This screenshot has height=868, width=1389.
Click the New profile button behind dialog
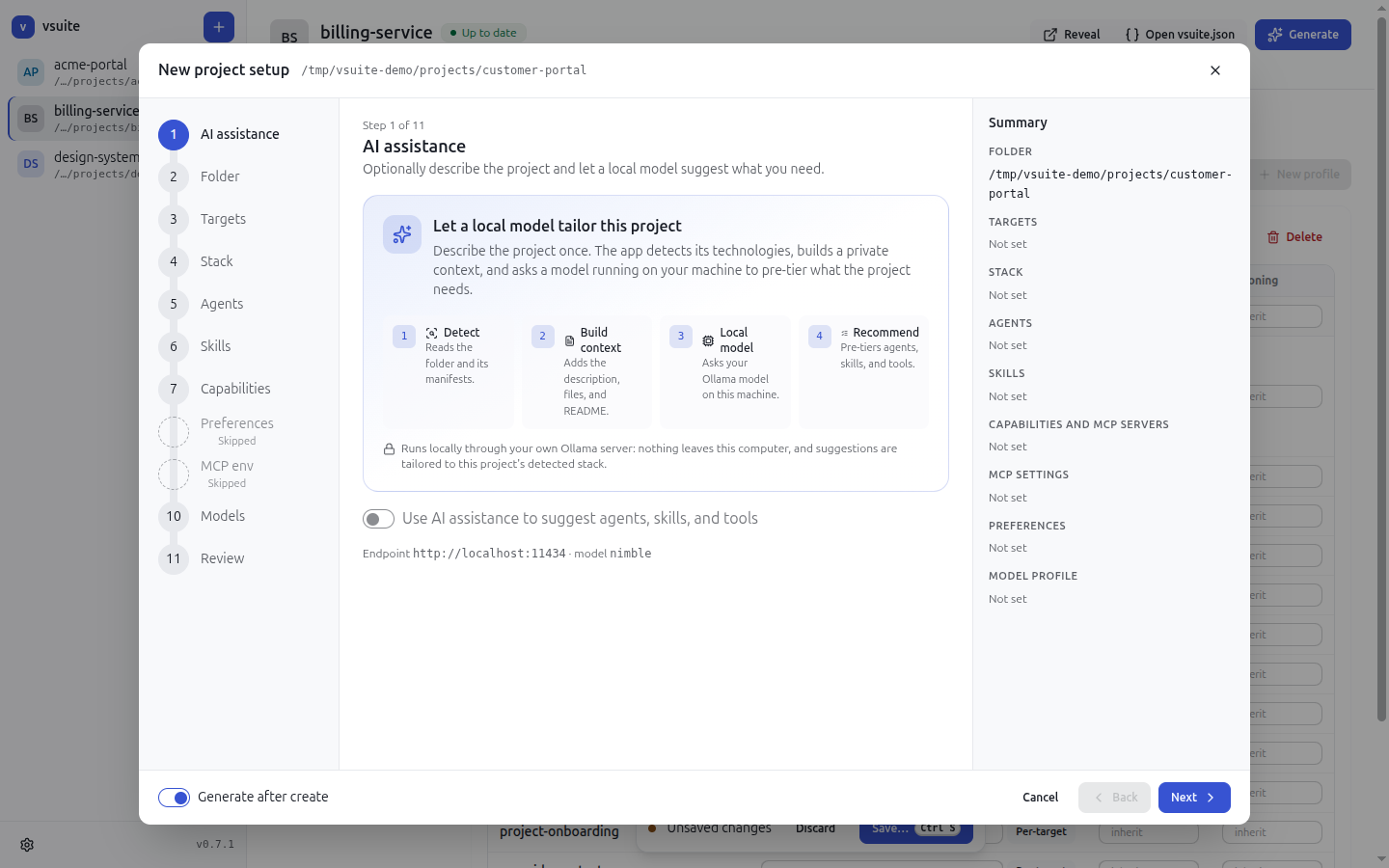coord(1300,175)
